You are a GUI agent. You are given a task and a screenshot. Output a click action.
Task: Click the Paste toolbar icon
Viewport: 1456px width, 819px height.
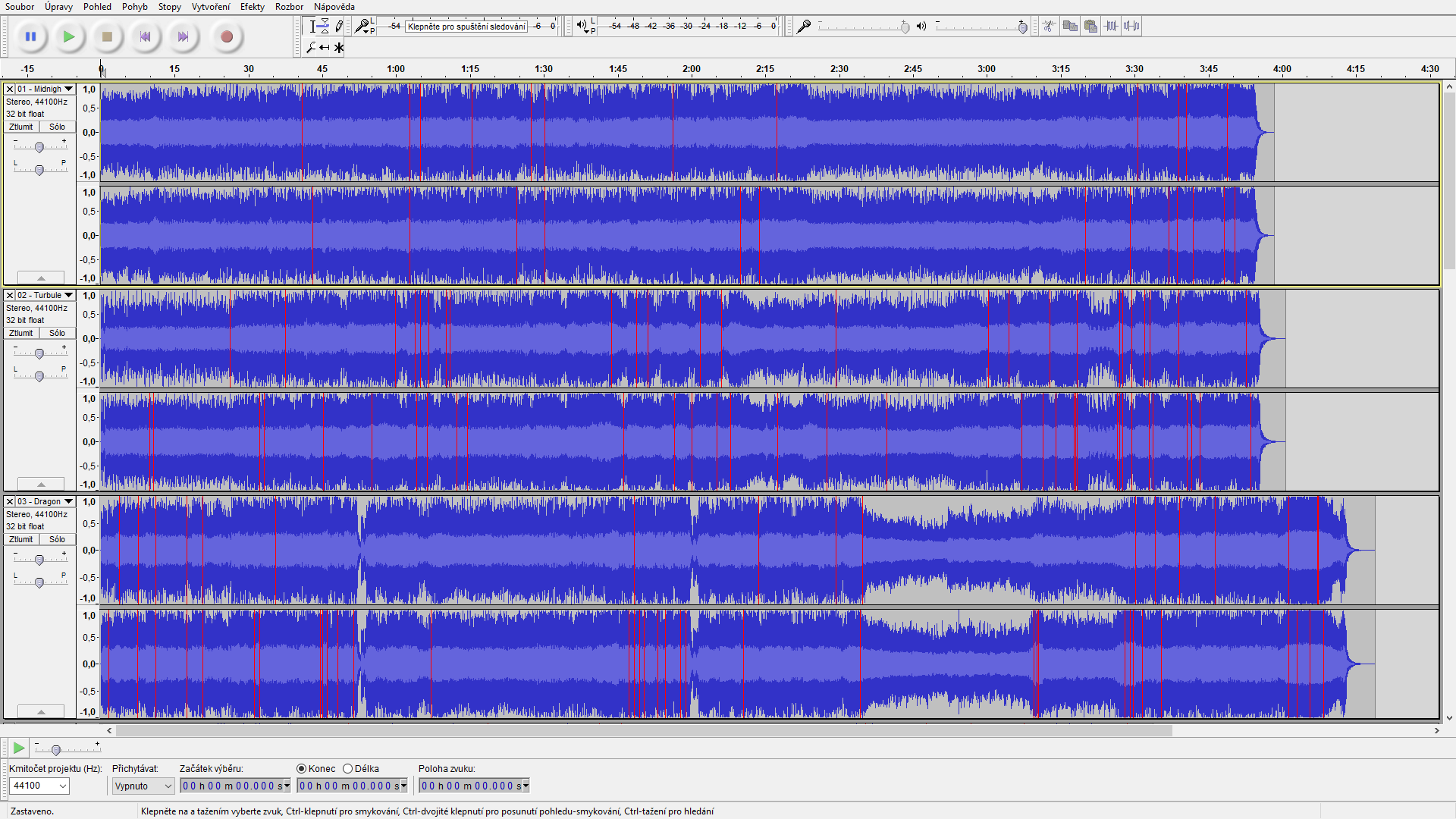tap(1090, 26)
